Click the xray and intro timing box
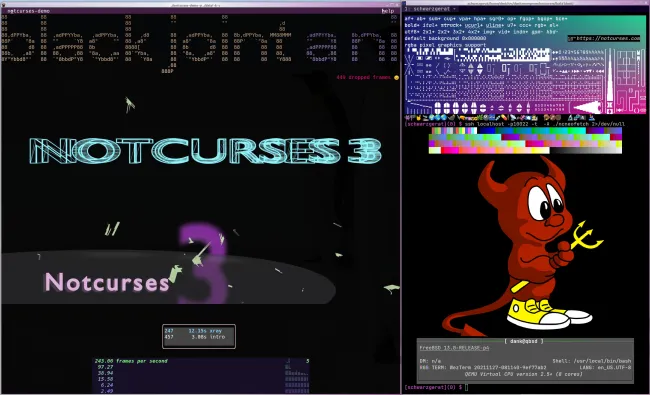Viewport: 650px width, 395px height. click(199, 336)
